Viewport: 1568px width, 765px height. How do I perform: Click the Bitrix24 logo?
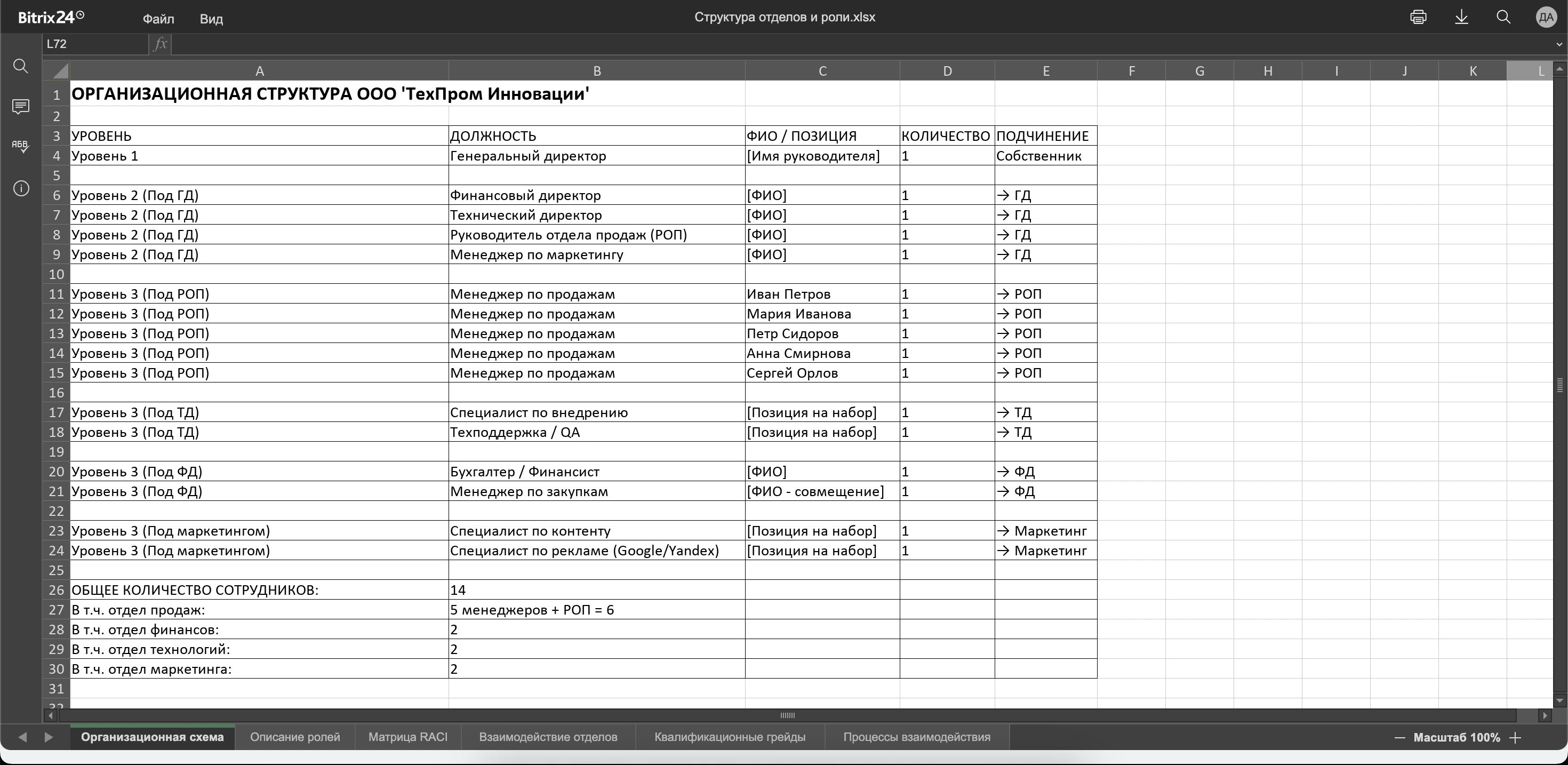tap(51, 17)
